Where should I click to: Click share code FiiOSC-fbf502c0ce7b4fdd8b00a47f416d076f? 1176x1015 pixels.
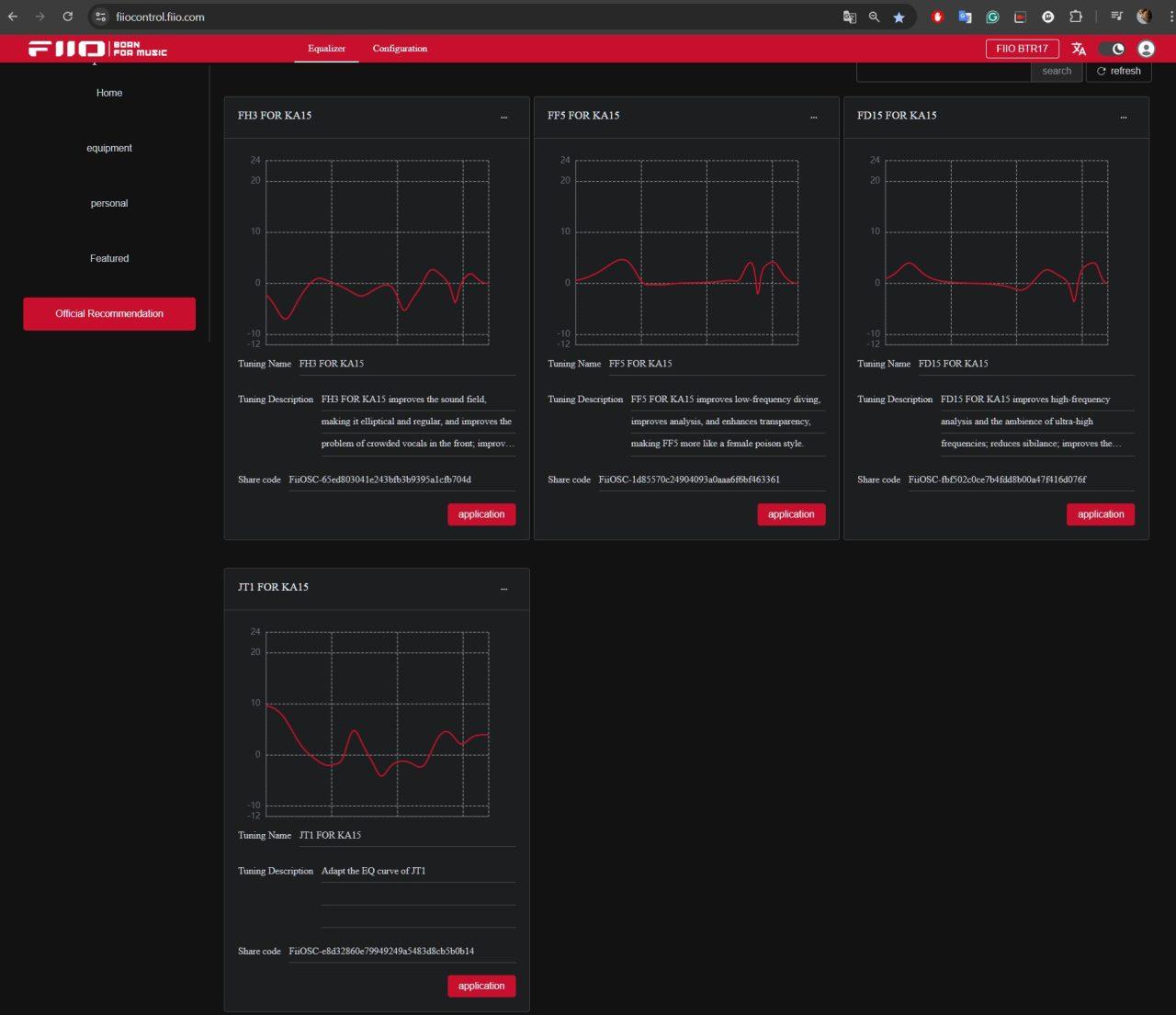(997, 479)
